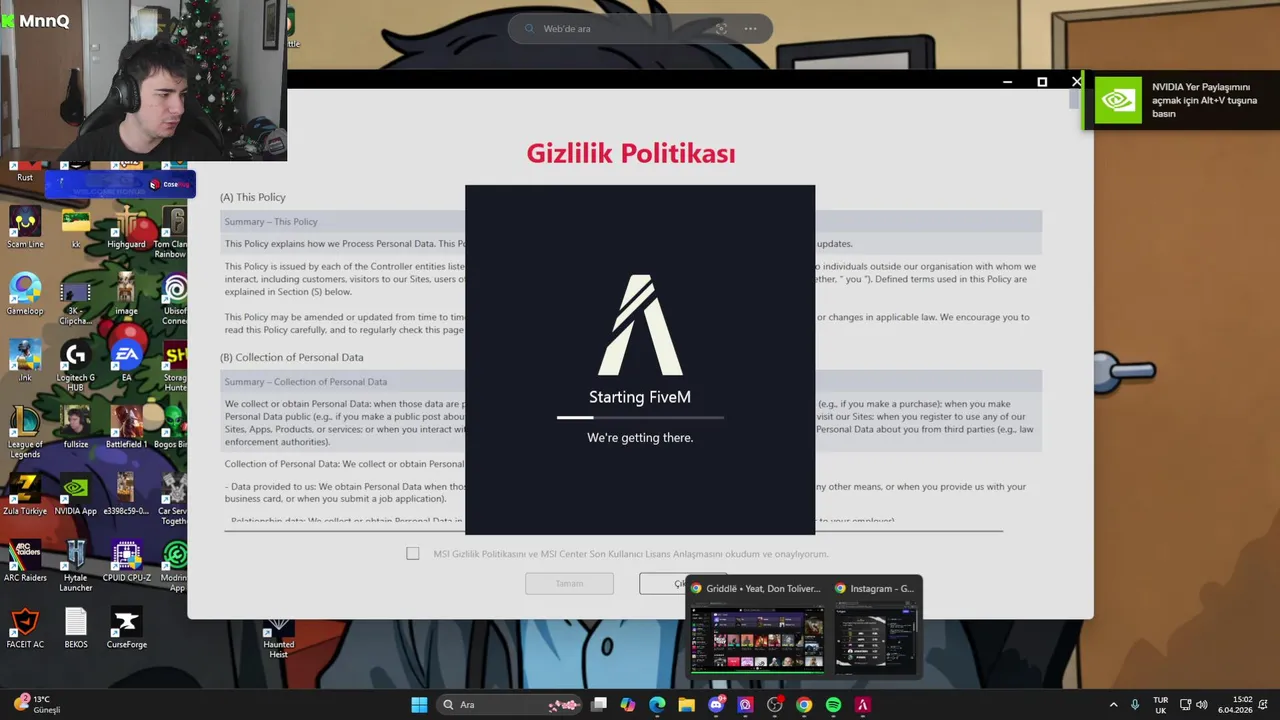Click the NVIDIA Yer Paylaşımı notification
The height and width of the screenshot is (720, 1280).
(1181, 101)
